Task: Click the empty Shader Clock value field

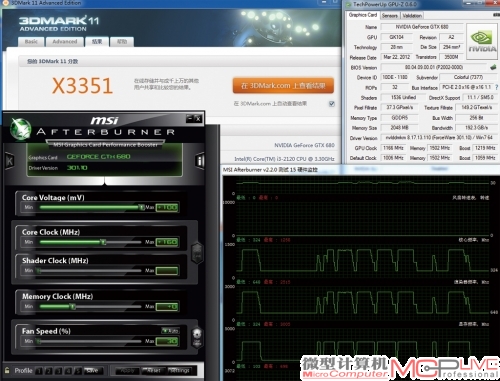Action: pyautogui.click(x=167, y=270)
